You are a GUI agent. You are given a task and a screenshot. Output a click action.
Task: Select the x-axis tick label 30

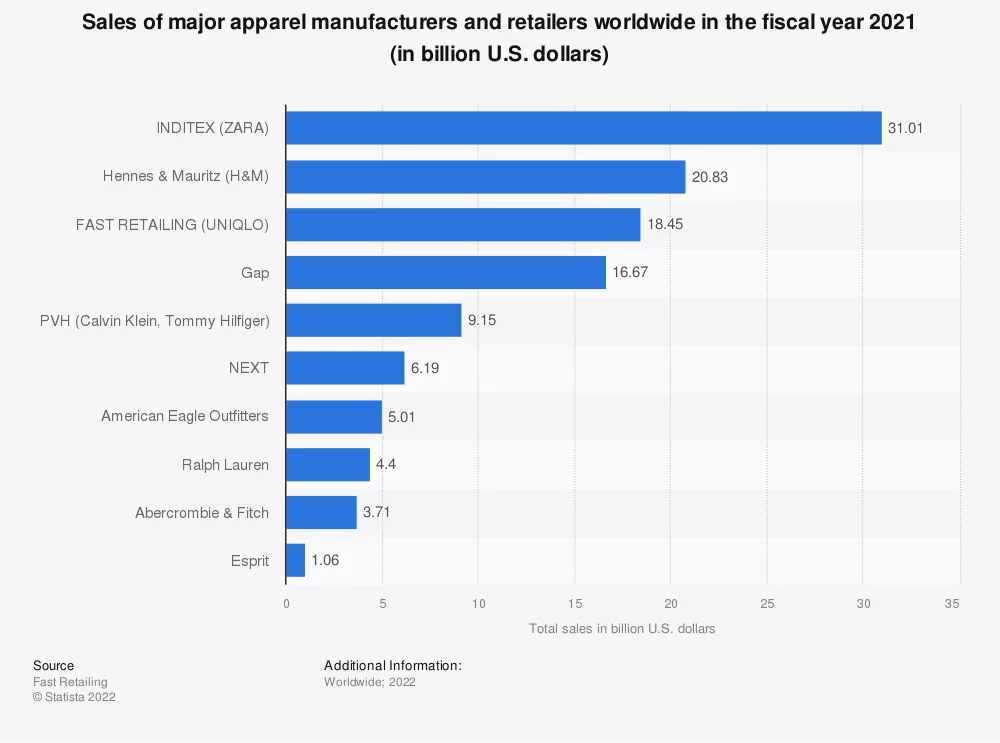(864, 604)
